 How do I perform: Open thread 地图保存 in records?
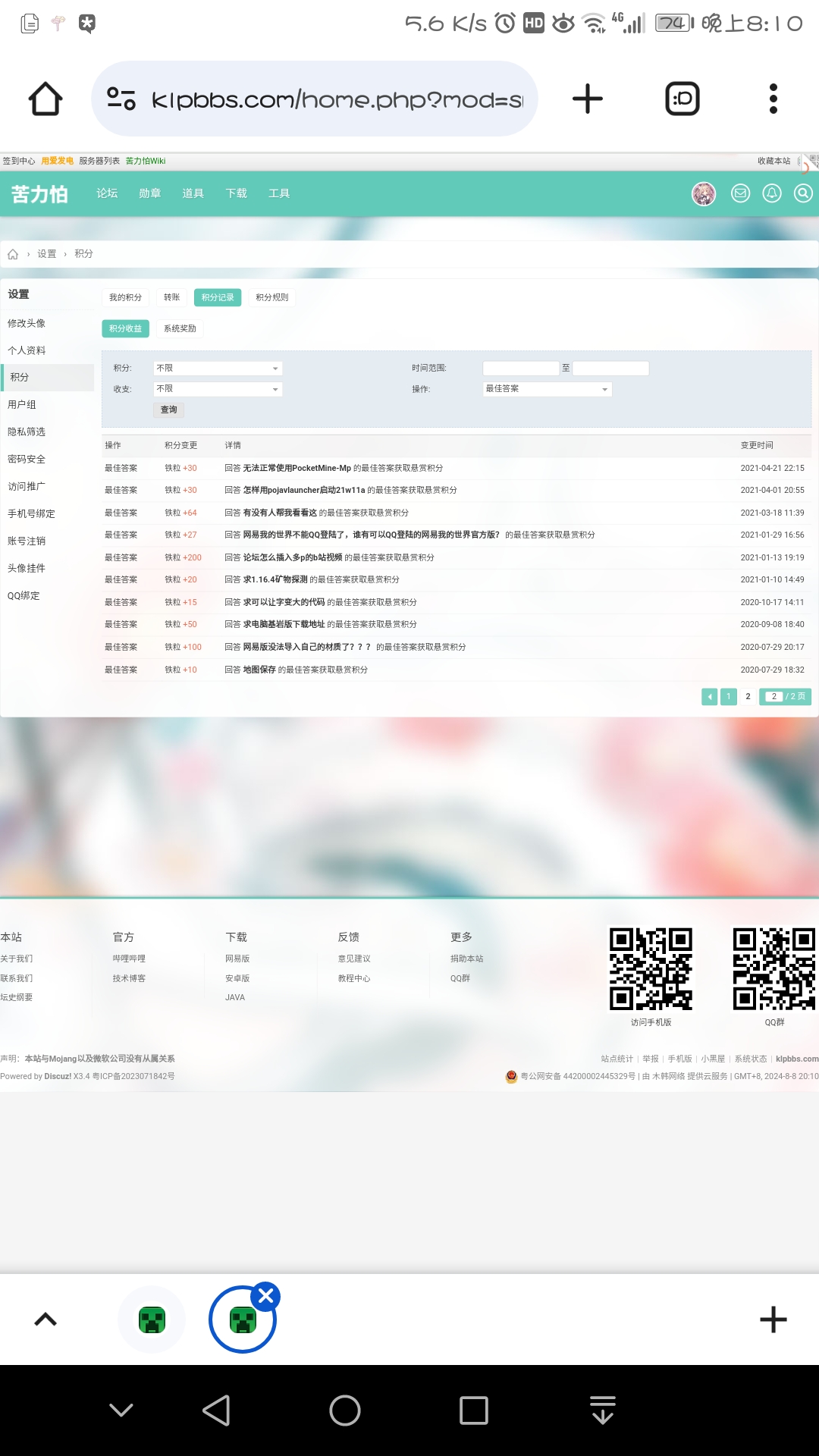(259, 670)
